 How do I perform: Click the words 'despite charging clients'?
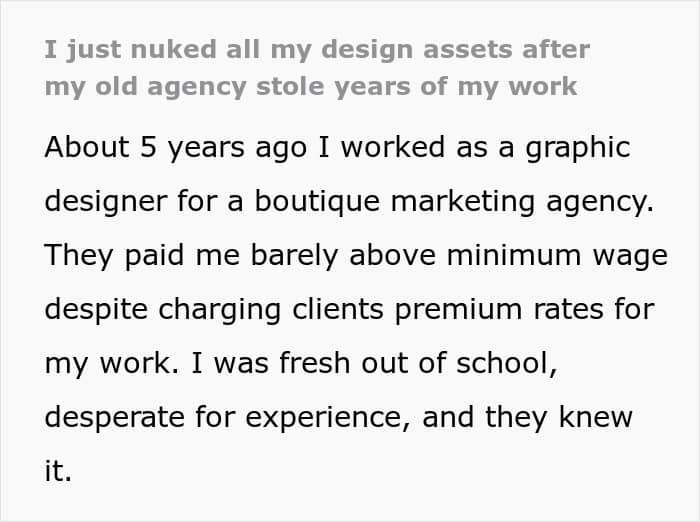[214, 310]
